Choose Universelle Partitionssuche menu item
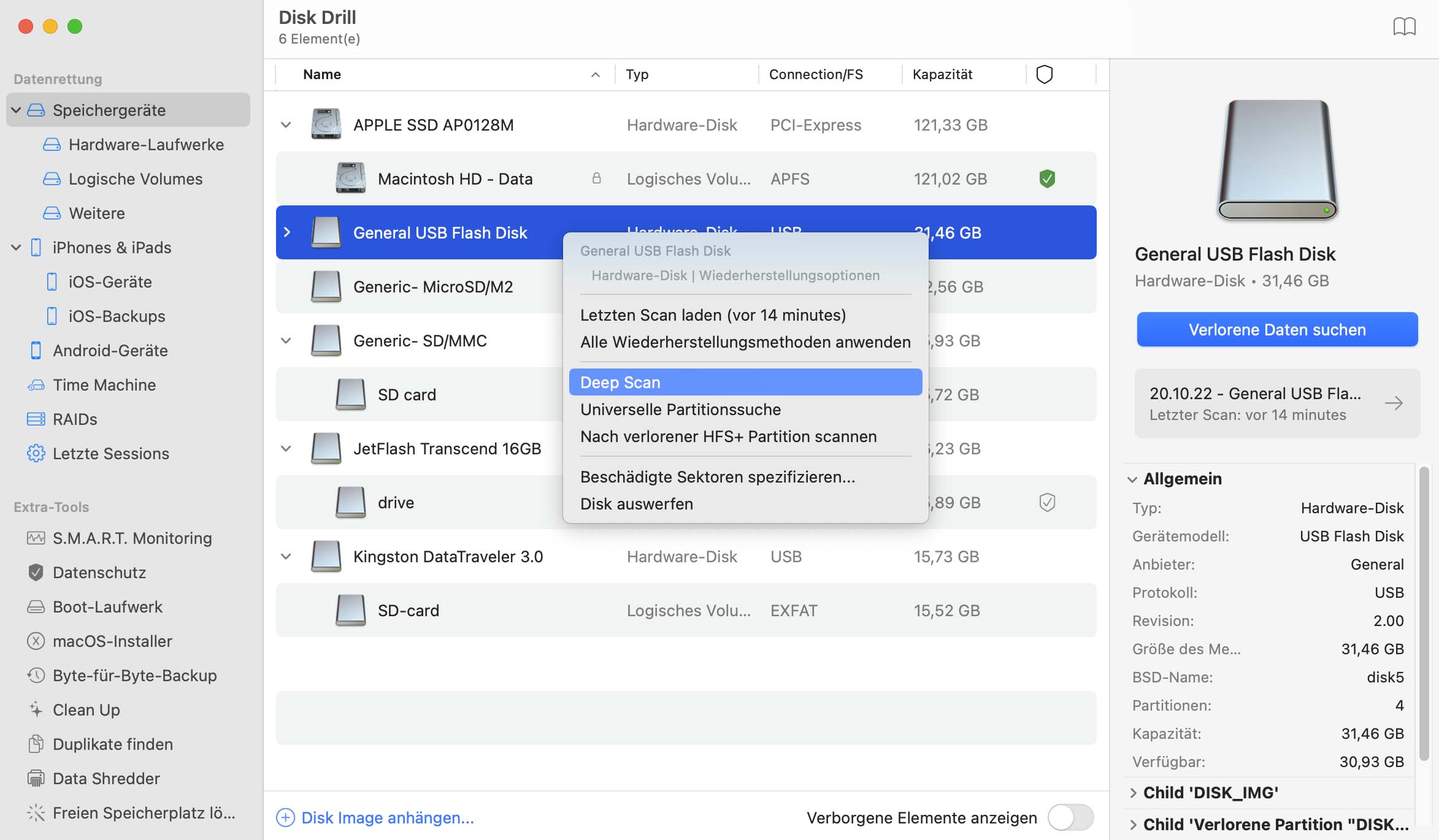1439x840 pixels. (745, 410)
